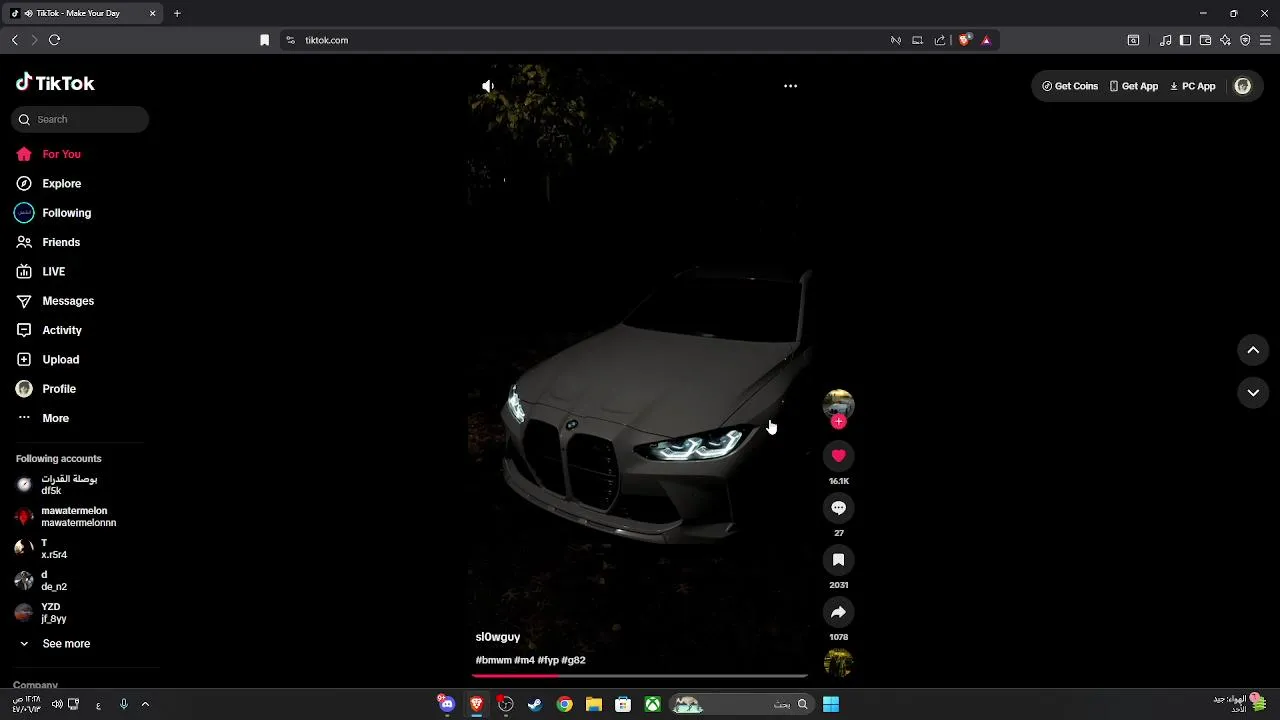Expand See more following accounts
This screenshot has height=720, width=1280.
tap(55, 644)
